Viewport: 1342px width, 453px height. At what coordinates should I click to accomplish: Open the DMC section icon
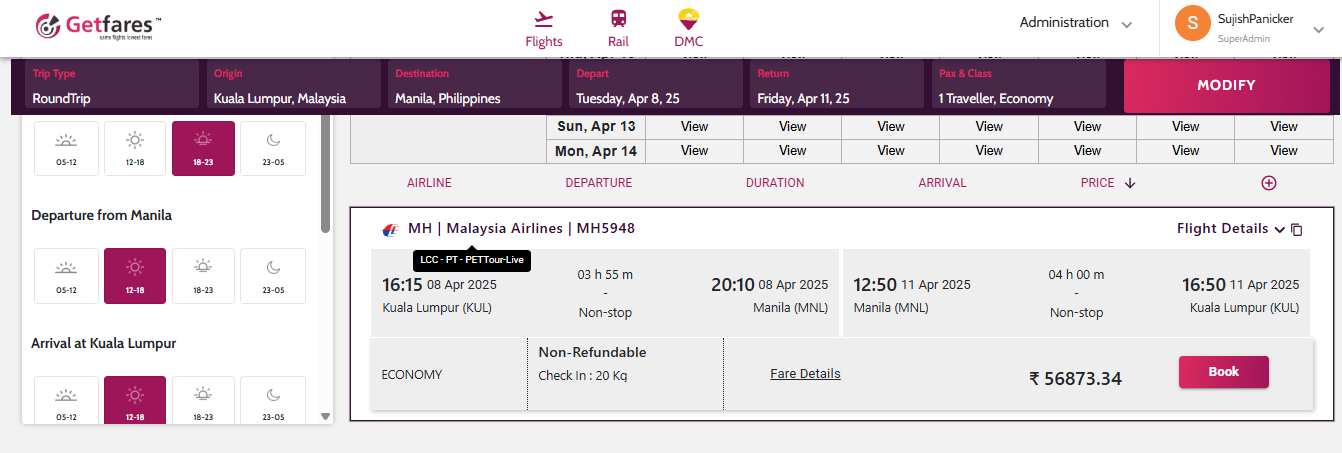(688, 19)
